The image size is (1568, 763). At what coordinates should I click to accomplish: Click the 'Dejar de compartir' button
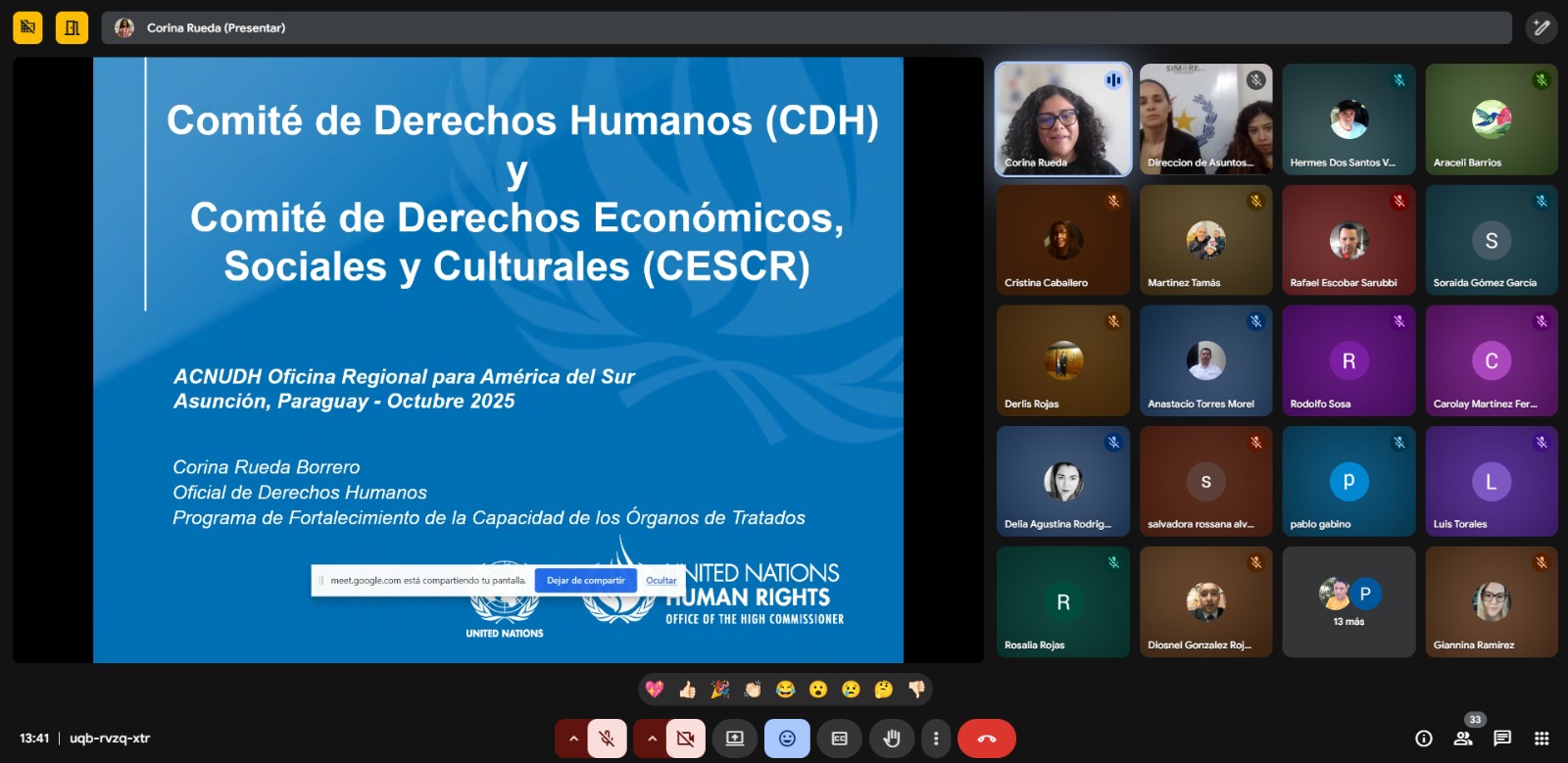tap(585, 580)
